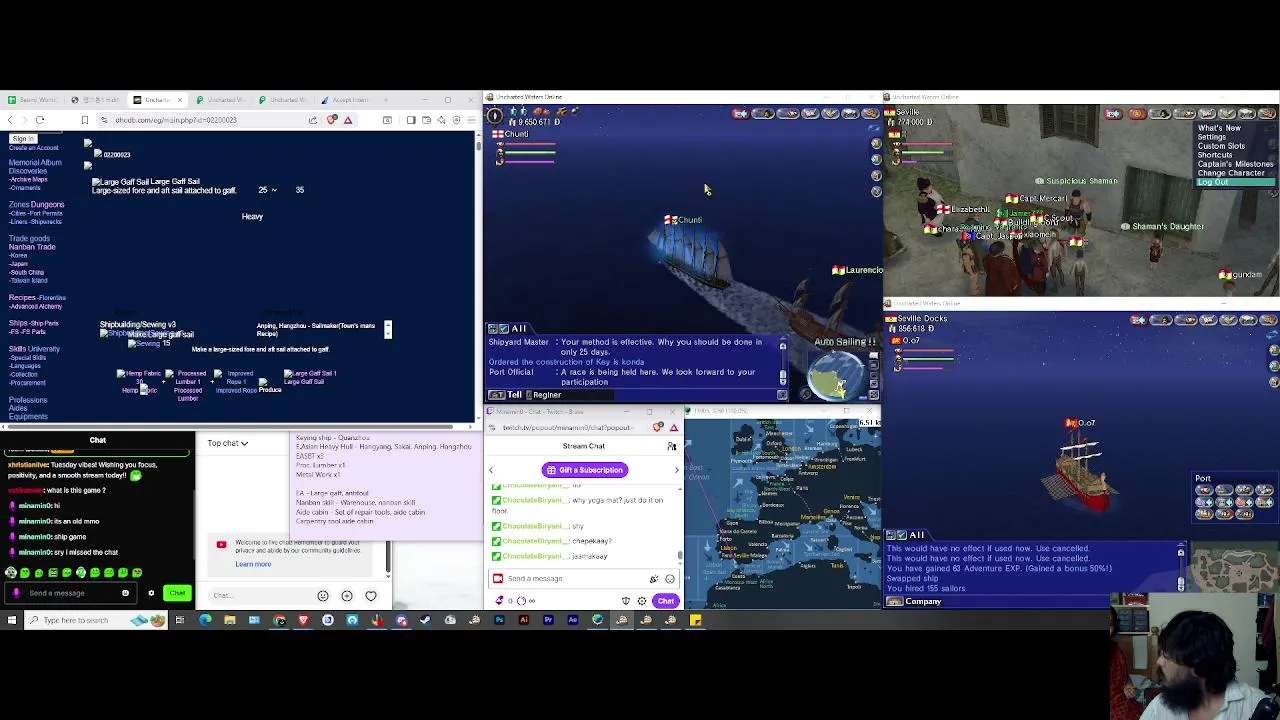Open chat settings gear in green chat panel
The width and height of the screenshot is (1280, 720).
[151, 593]
